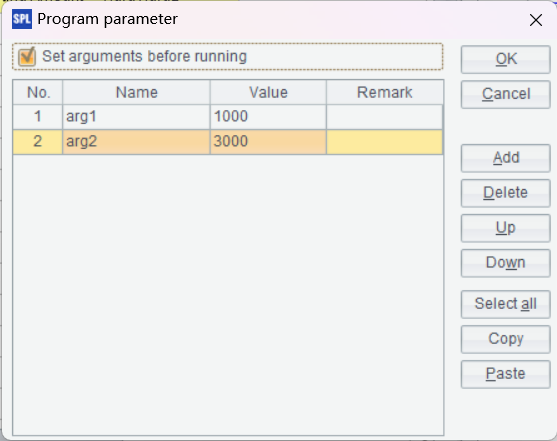Paste a copied parameter

505,374
